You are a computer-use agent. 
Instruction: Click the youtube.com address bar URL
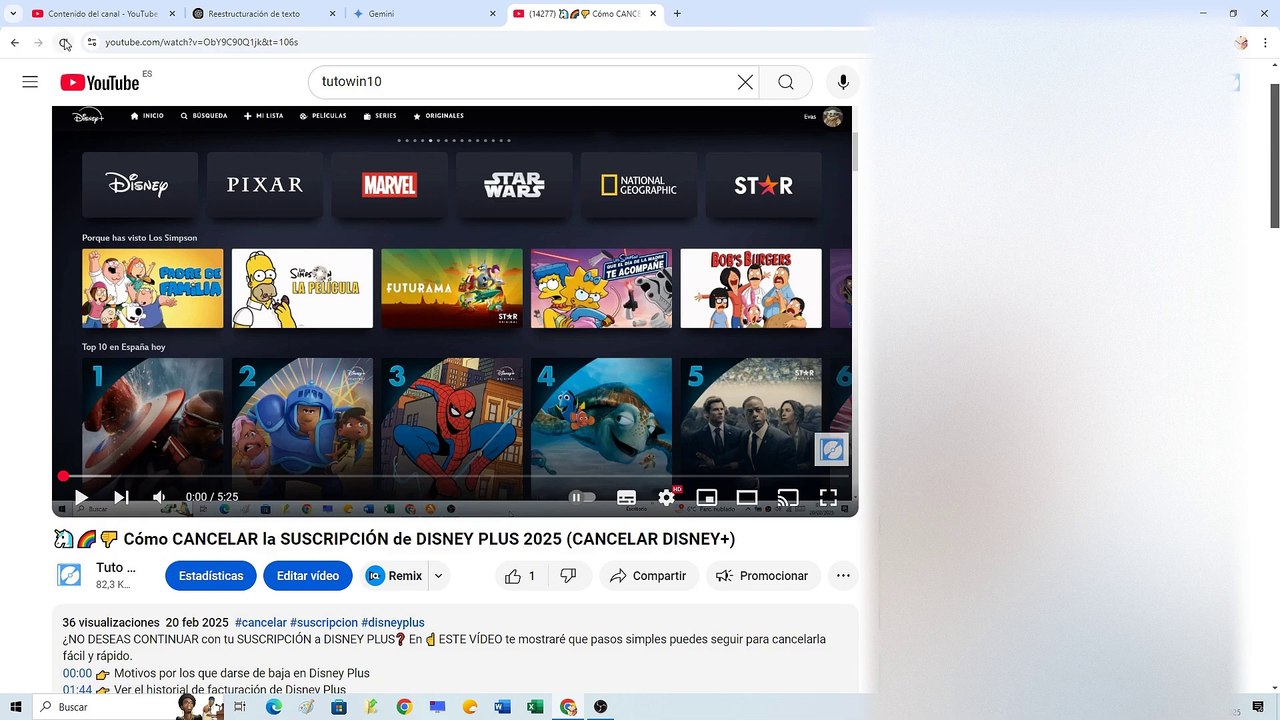tap(202, 42)
